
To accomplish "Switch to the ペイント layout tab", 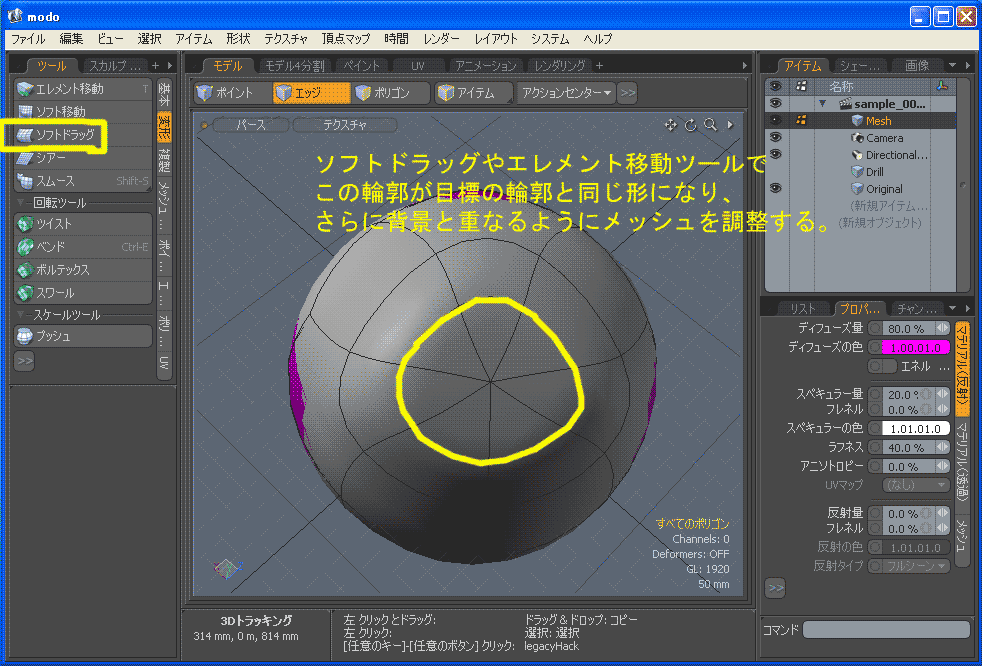I will point(362,65).
